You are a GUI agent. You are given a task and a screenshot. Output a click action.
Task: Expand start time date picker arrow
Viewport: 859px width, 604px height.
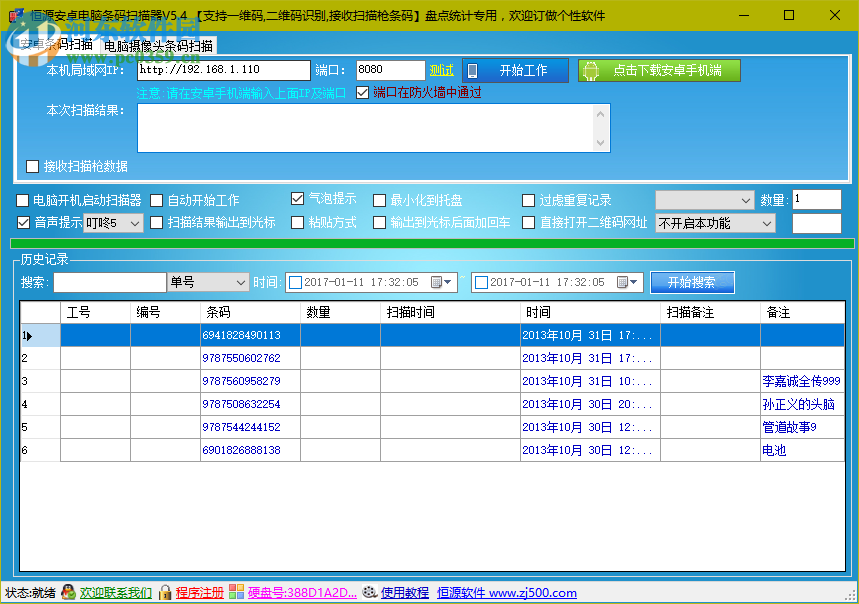tap(448, 282)
